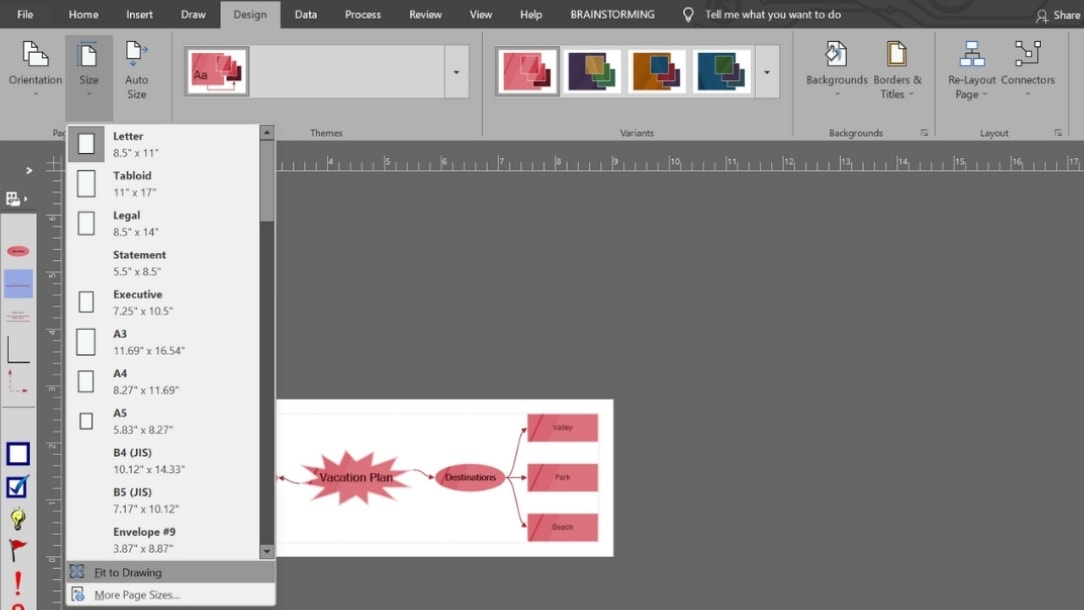Click the Share button
The height and width of the screenshot is (610, 1084).
point(1058,15)
